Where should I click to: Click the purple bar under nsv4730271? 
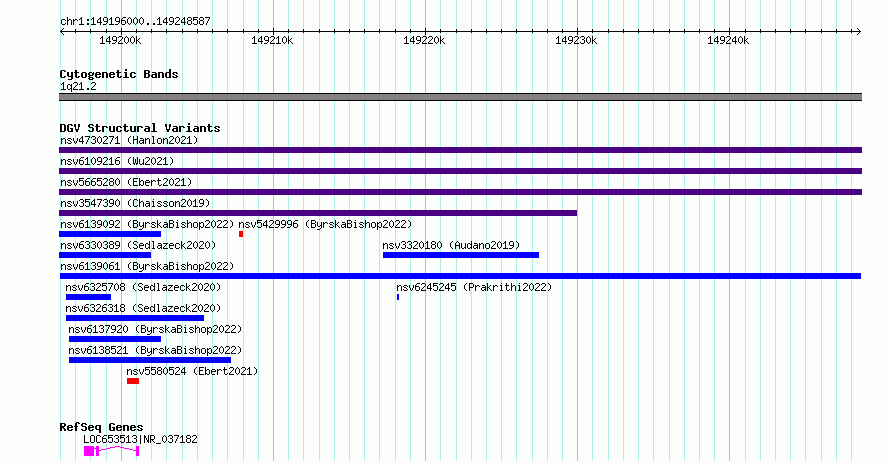460,150
